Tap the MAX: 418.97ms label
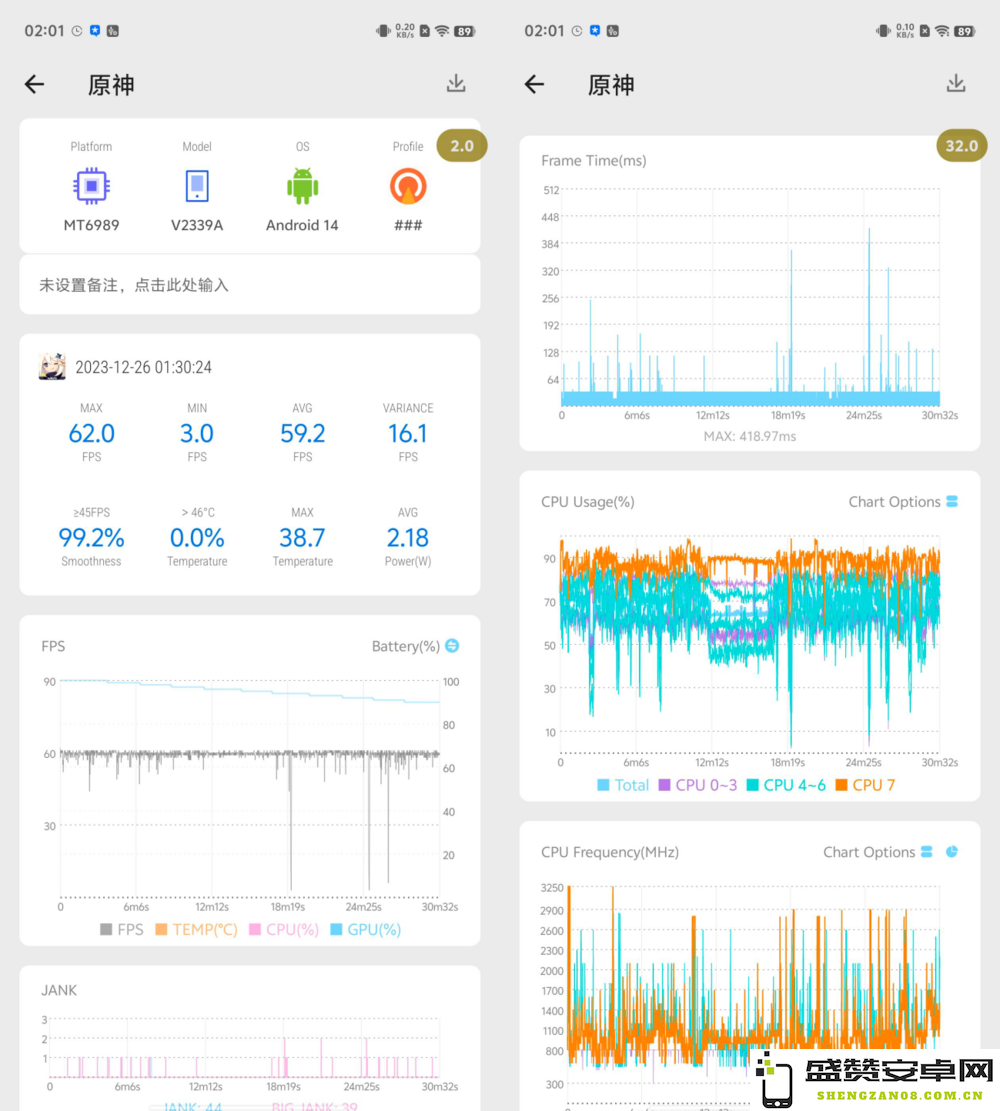Viewport: 1000px width, 1111px height. click(x=750, y=436)
